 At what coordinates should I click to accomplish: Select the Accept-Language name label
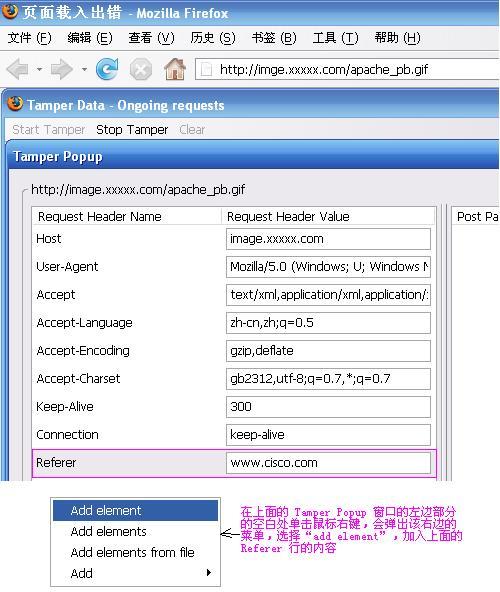(85, 323)
